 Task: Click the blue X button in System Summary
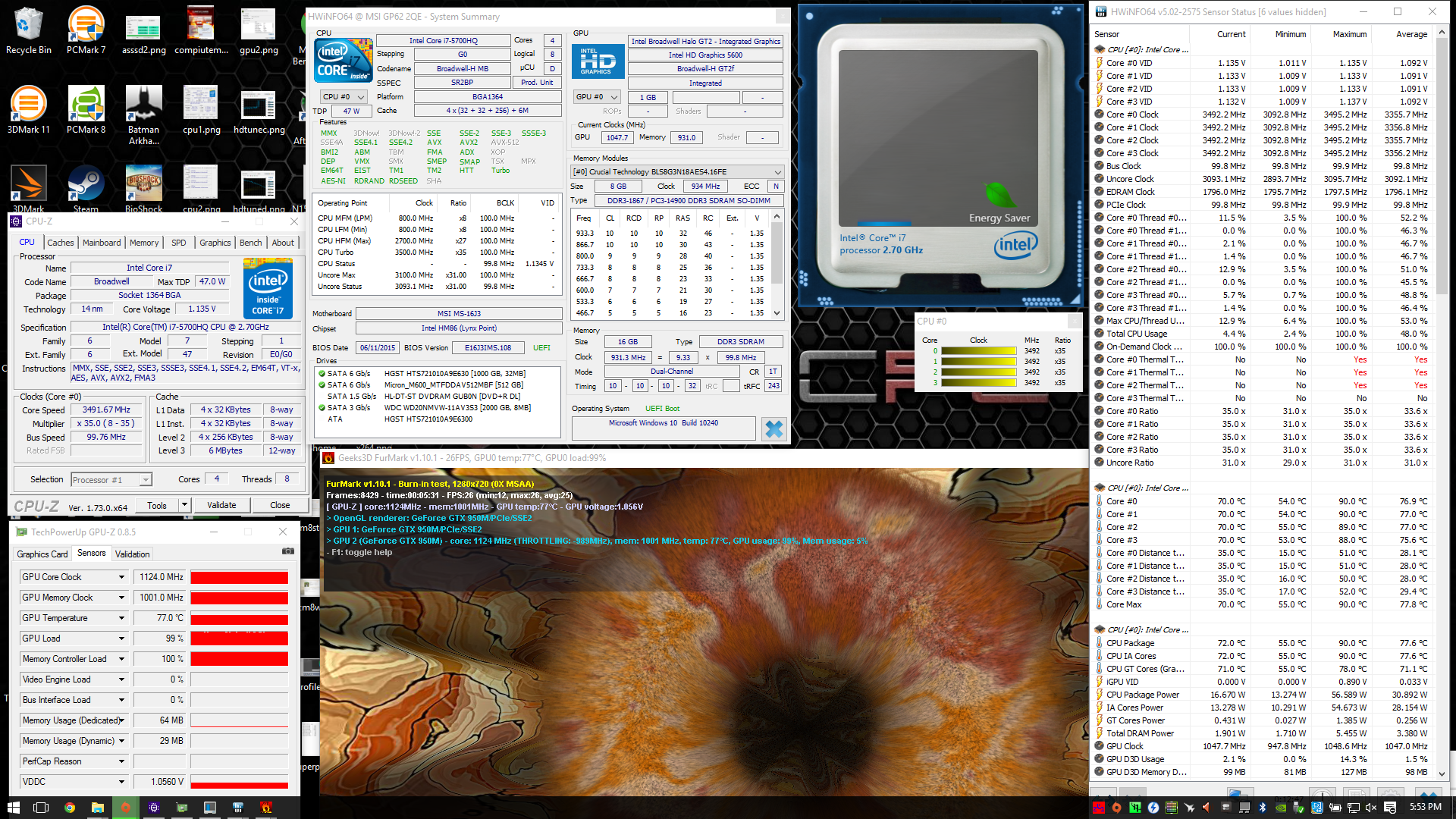point(773,429)
